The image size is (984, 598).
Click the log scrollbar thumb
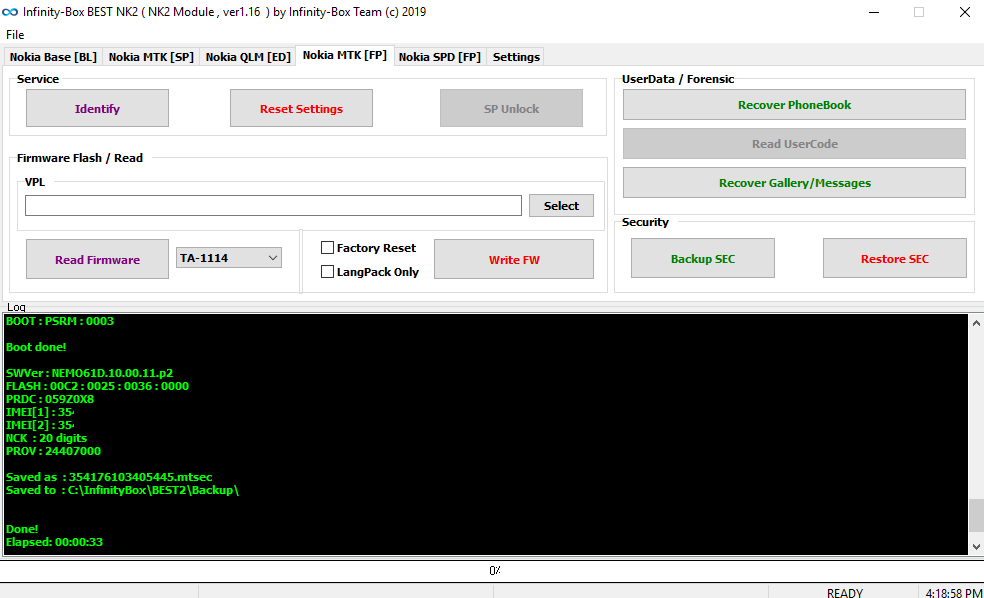click(976, 515)
